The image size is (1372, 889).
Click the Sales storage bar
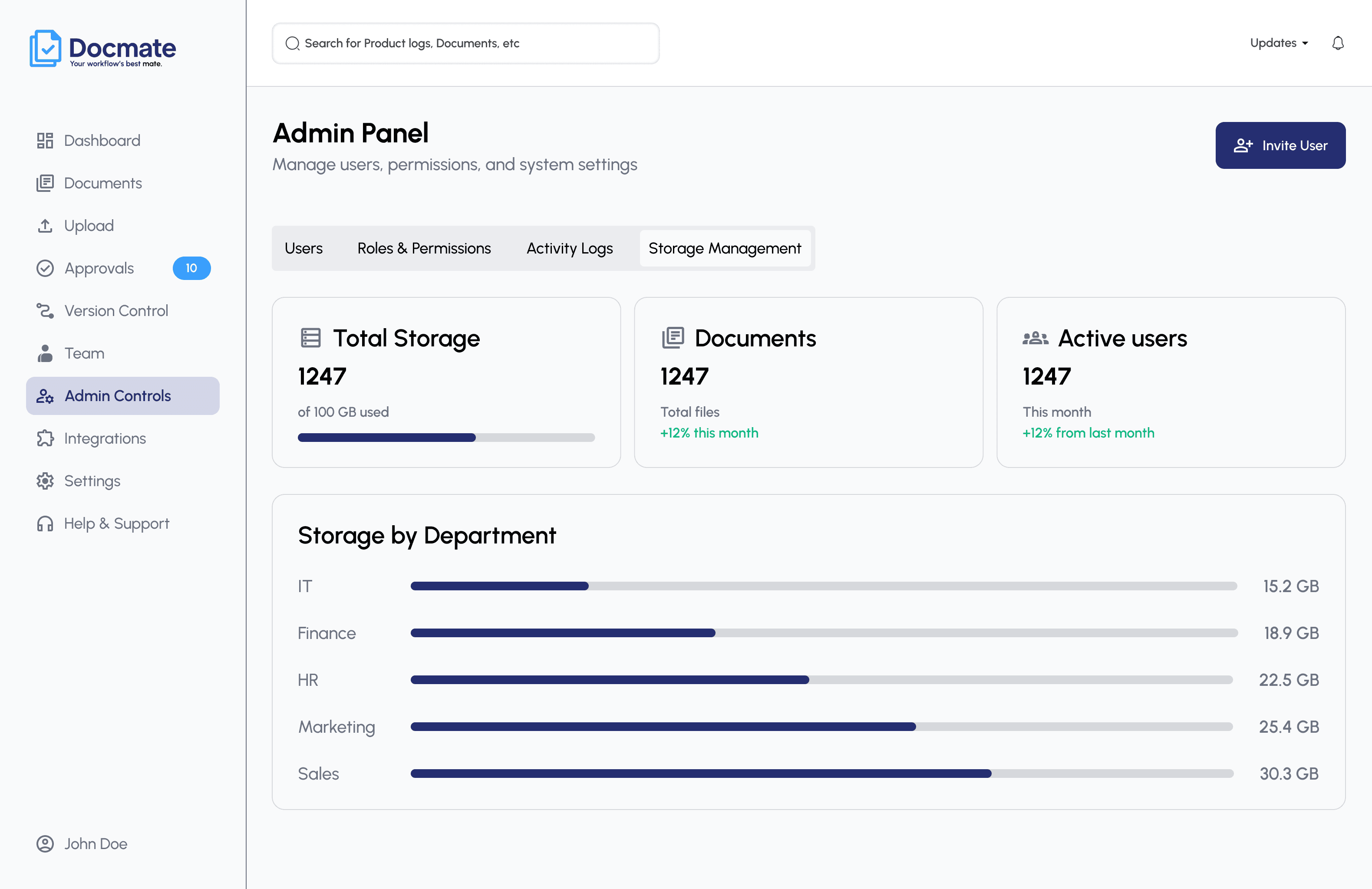pyautogui.click(x=822, y=774)
